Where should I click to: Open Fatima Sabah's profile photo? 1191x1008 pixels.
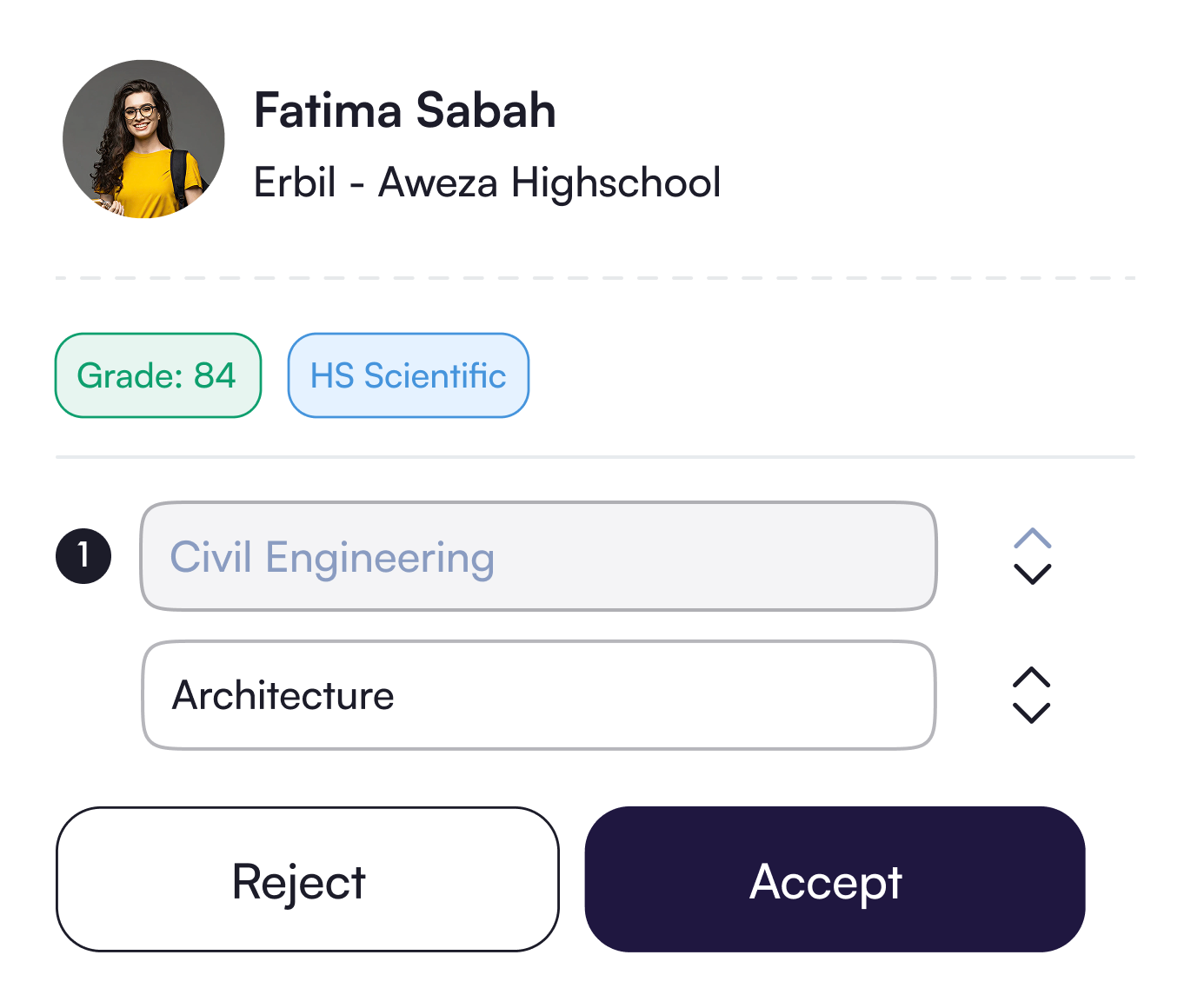[143, 139]
